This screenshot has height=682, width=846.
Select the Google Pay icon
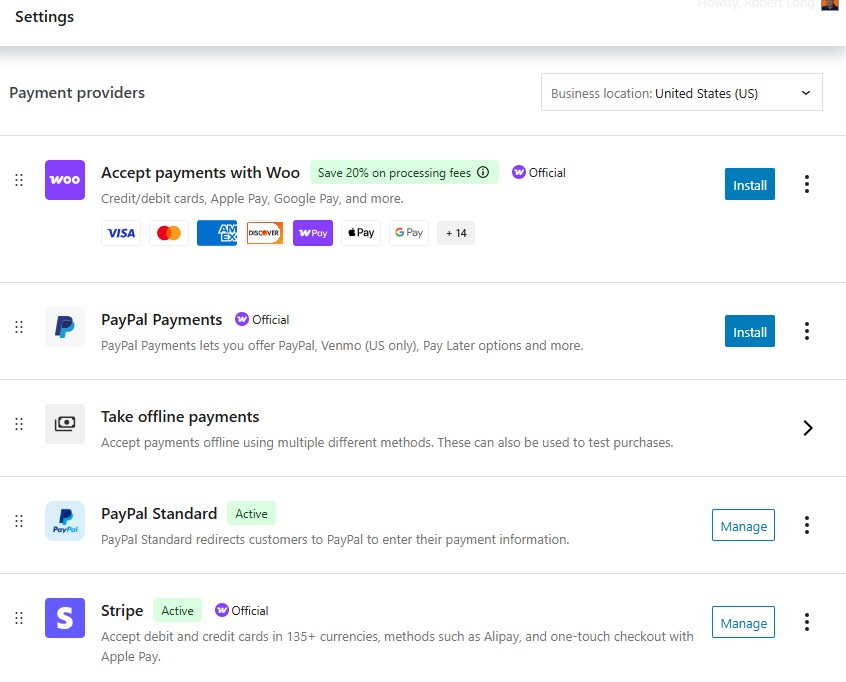point(408,231)
